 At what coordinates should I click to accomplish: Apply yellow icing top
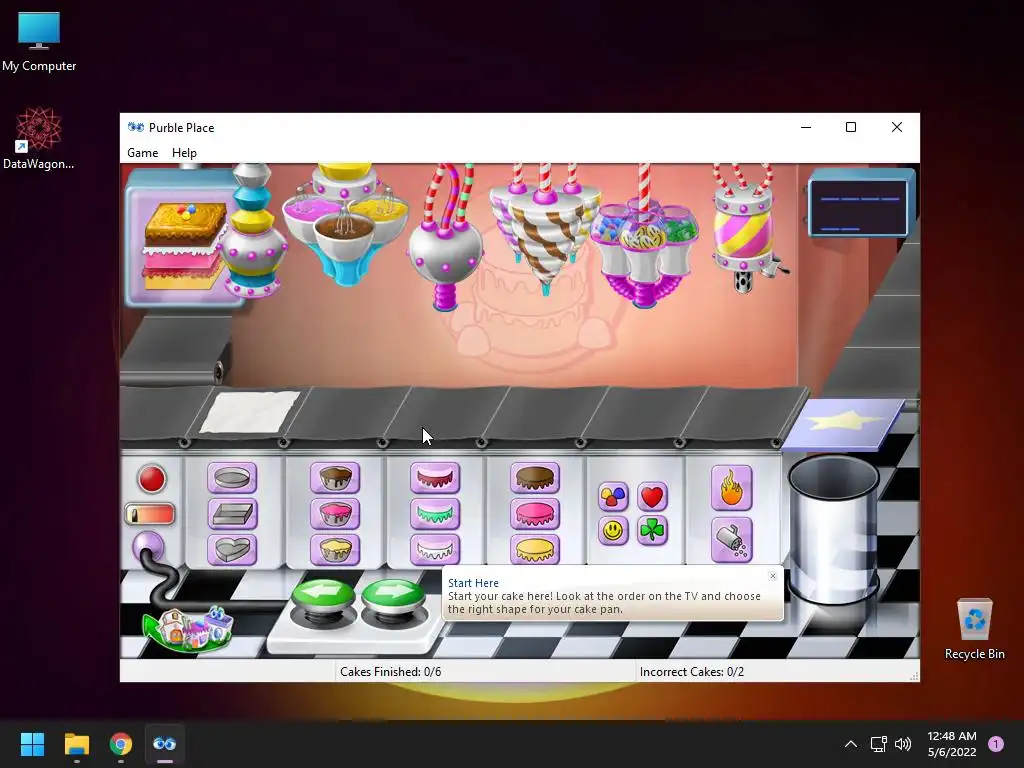coord(535,549)
